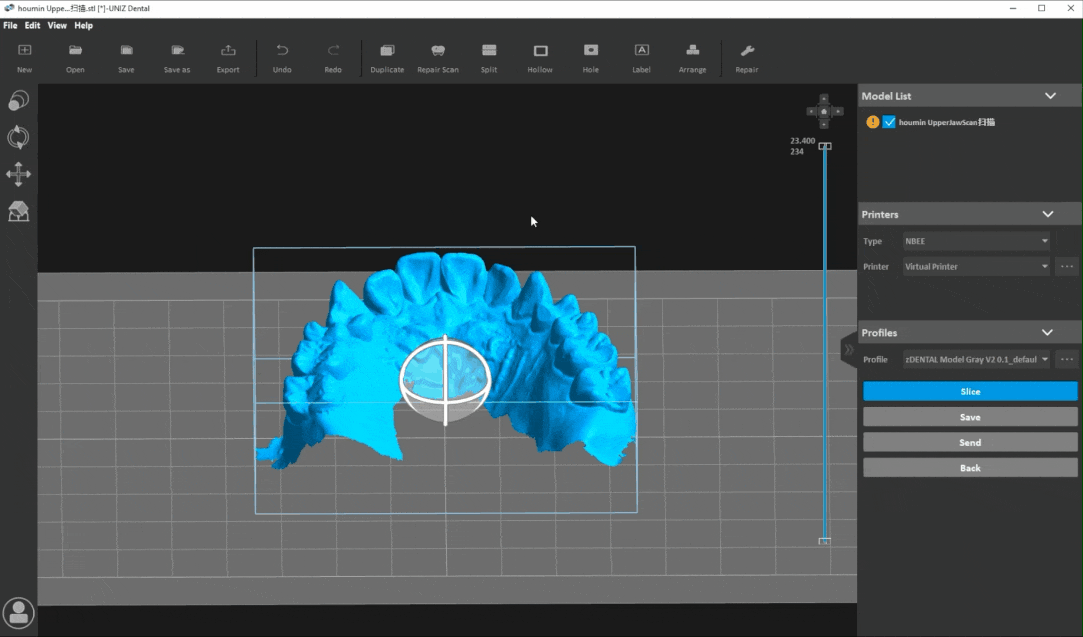Click the home view navigation button
The height and width of the screenshot is (637, 1083).
(x=824, y=112)
